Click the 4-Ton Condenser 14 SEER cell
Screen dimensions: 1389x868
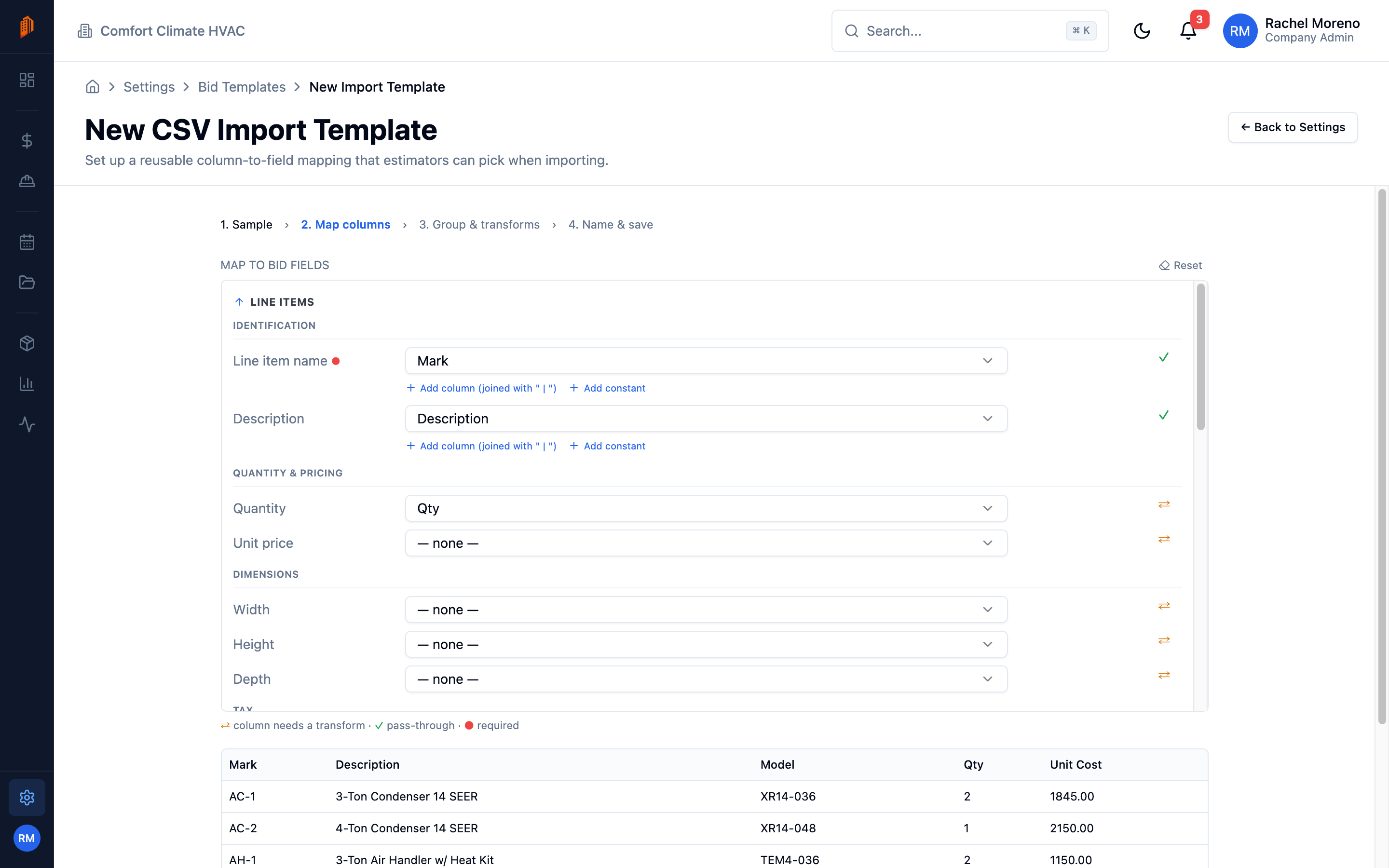pyautogui.click(x=407, y=828)
